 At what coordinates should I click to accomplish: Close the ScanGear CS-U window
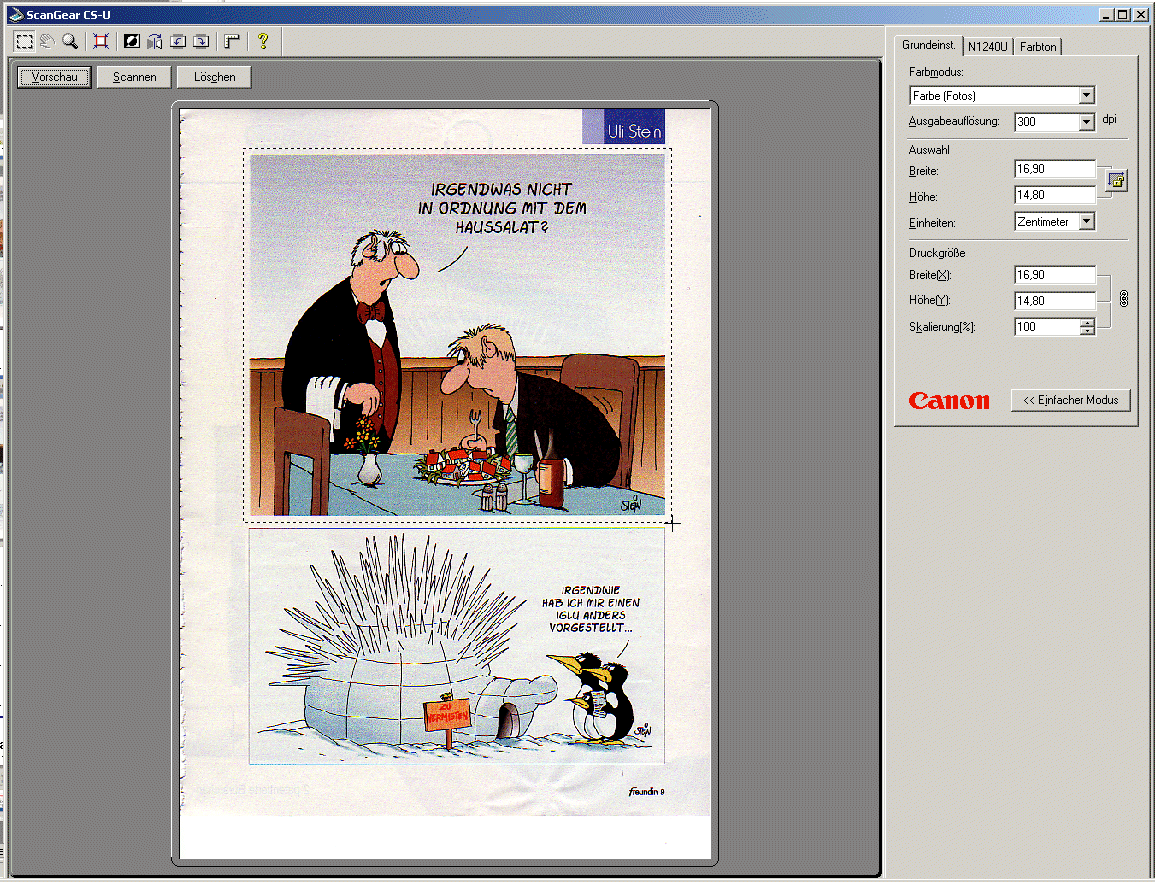1140,15
